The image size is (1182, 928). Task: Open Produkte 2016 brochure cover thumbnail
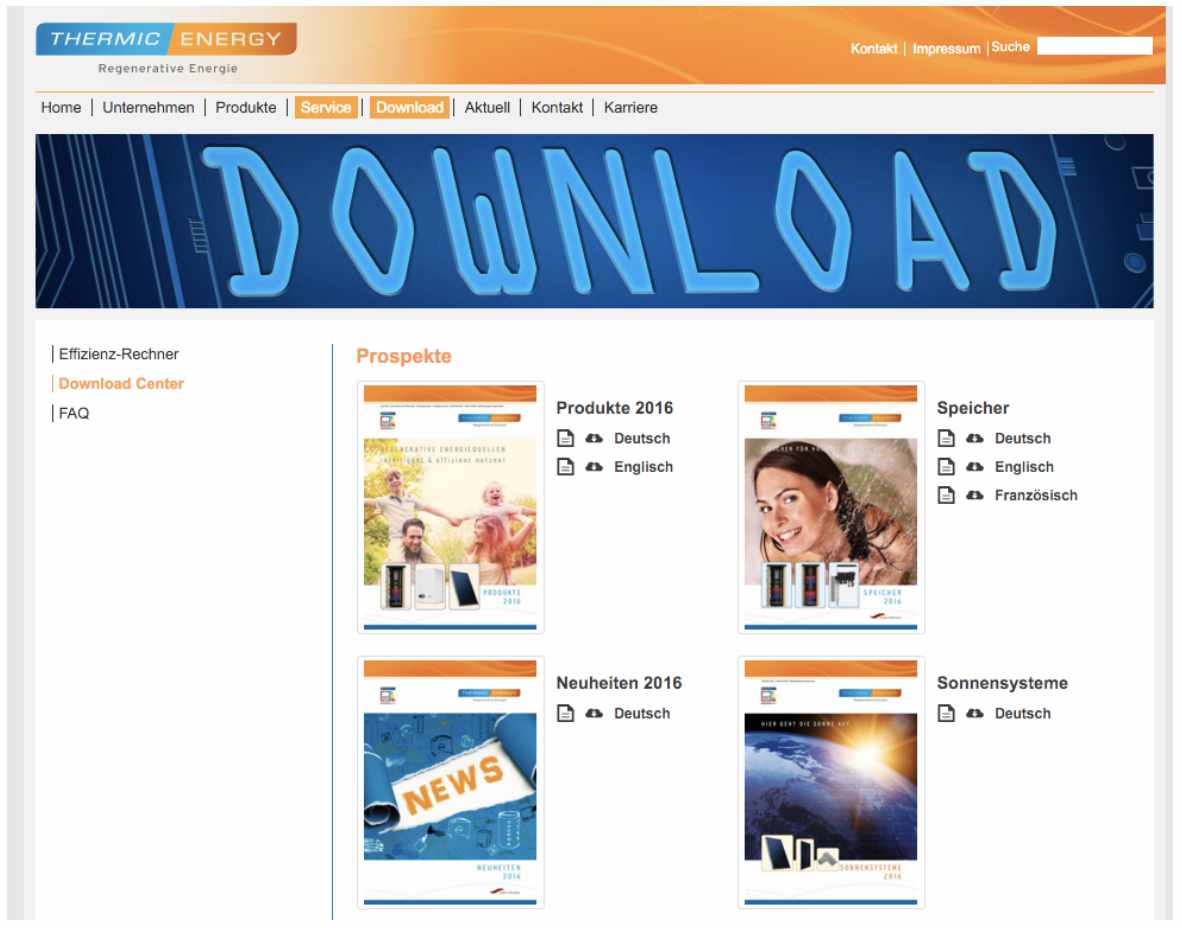pyautogui.click(x=451, y=508)
